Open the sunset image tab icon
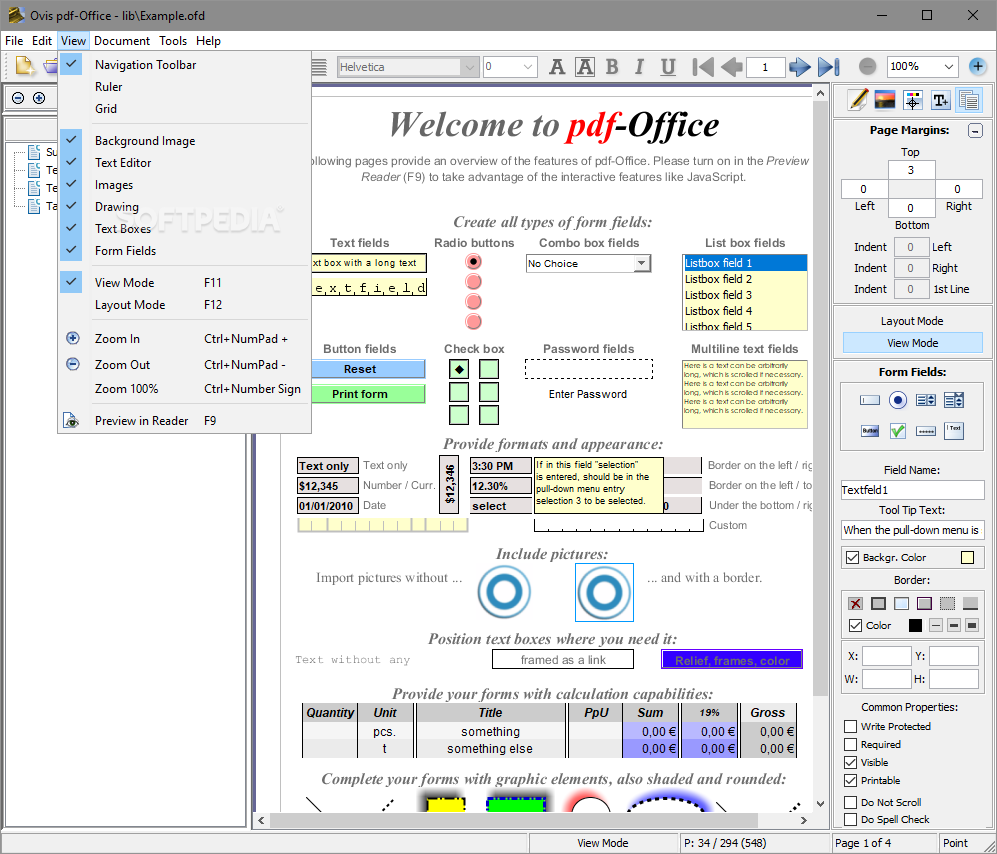This screenshot has height=854, width=997. coord(885,100)
